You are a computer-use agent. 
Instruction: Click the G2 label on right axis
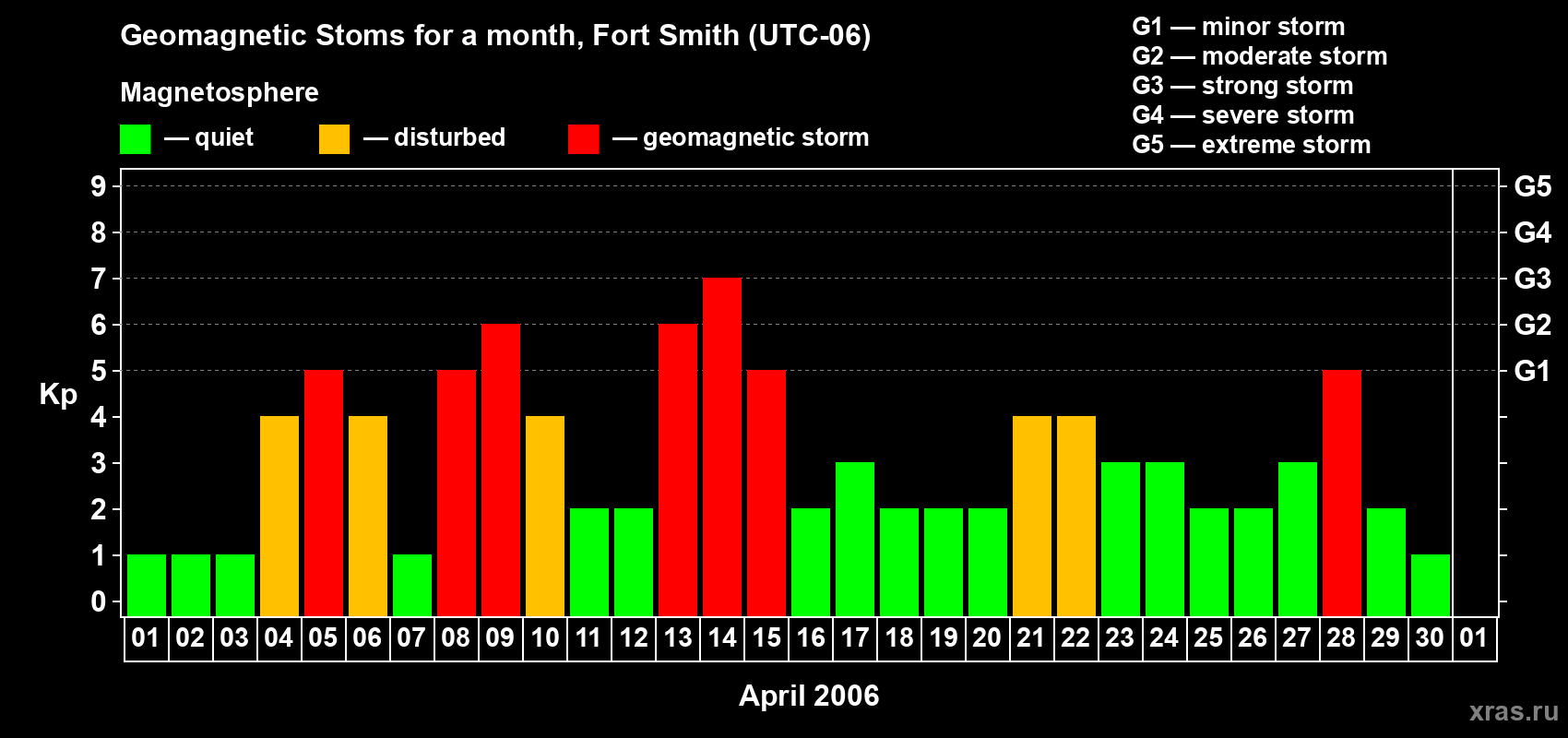(1533, 325)
